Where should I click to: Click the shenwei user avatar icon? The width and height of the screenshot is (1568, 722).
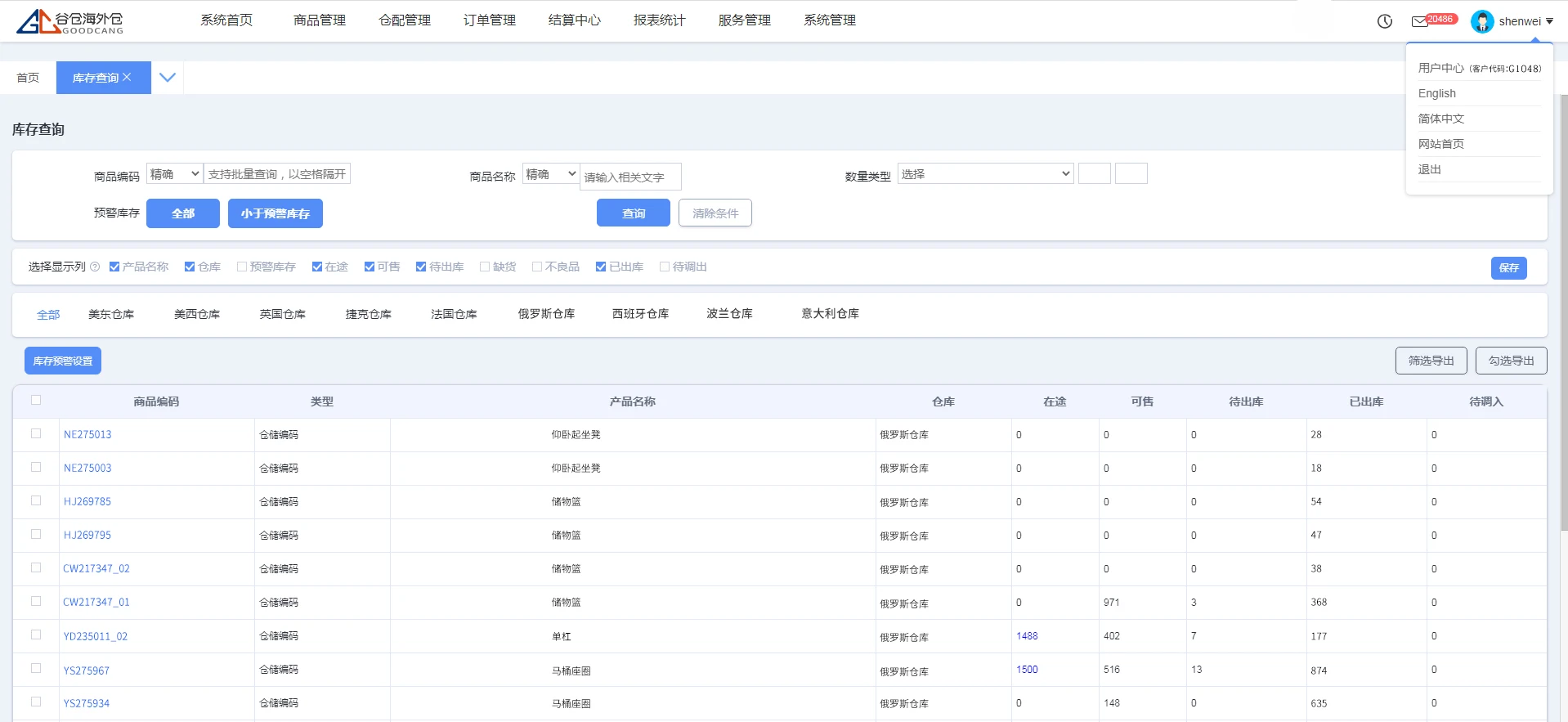(x=1481, y=21)
